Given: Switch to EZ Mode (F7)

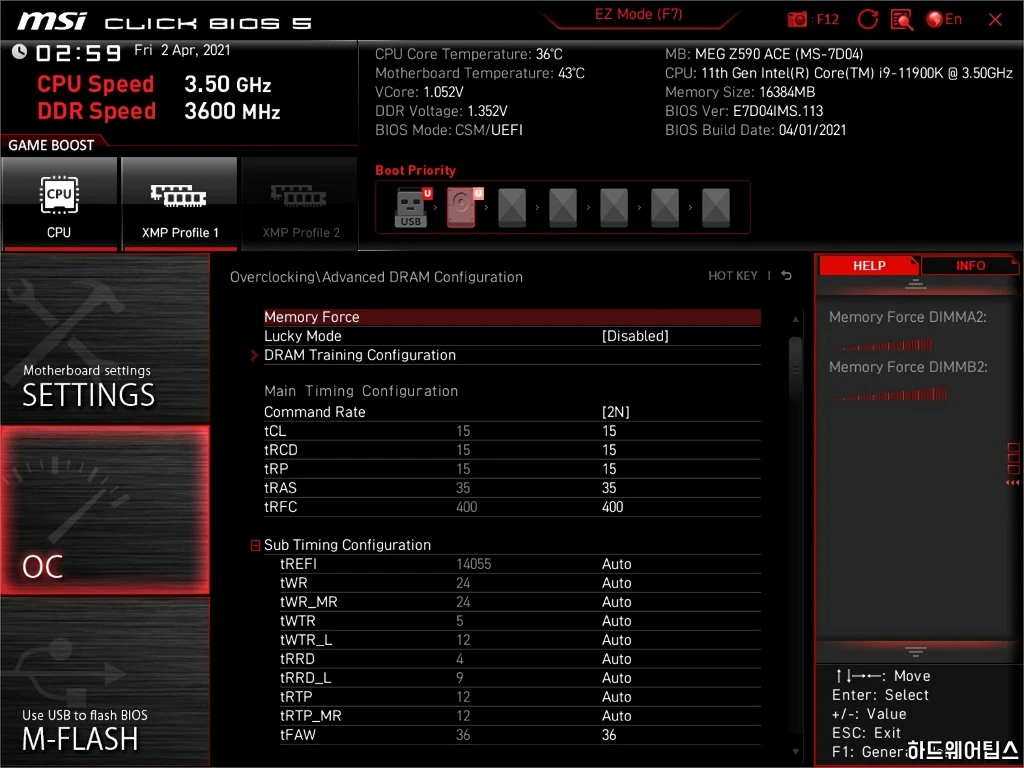Looking at the screenshot, I should coord(638,14).
